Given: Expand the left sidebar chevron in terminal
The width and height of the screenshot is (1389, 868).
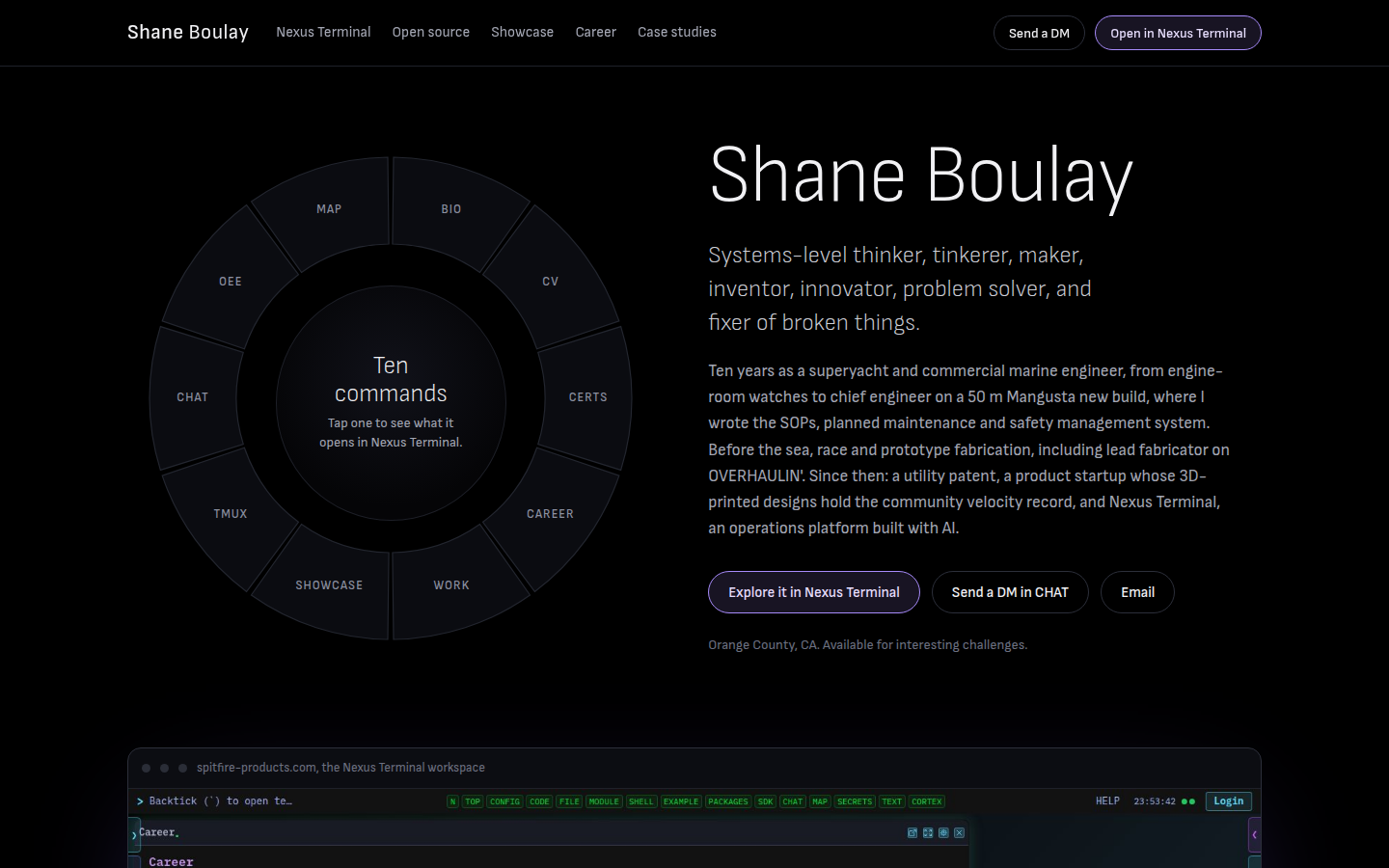Looking at the screenshot, I should pyautogui.click(x=134, y=835).
